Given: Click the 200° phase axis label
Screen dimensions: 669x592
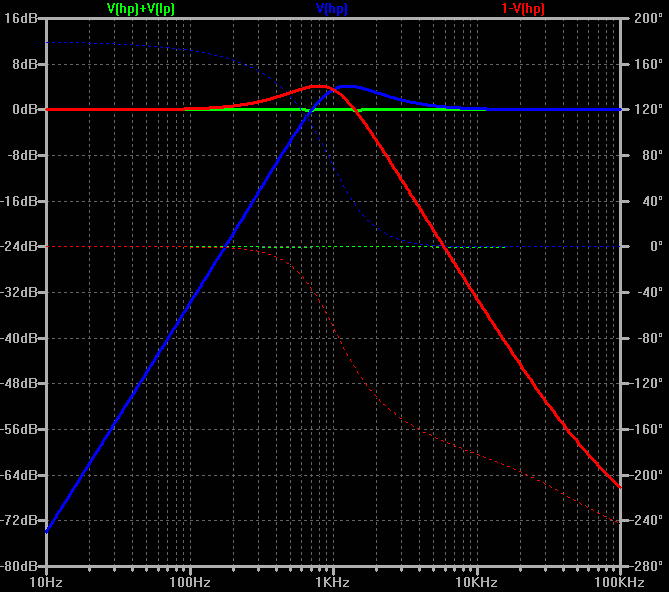Looking at the screenshot, I should click(649, 18).
